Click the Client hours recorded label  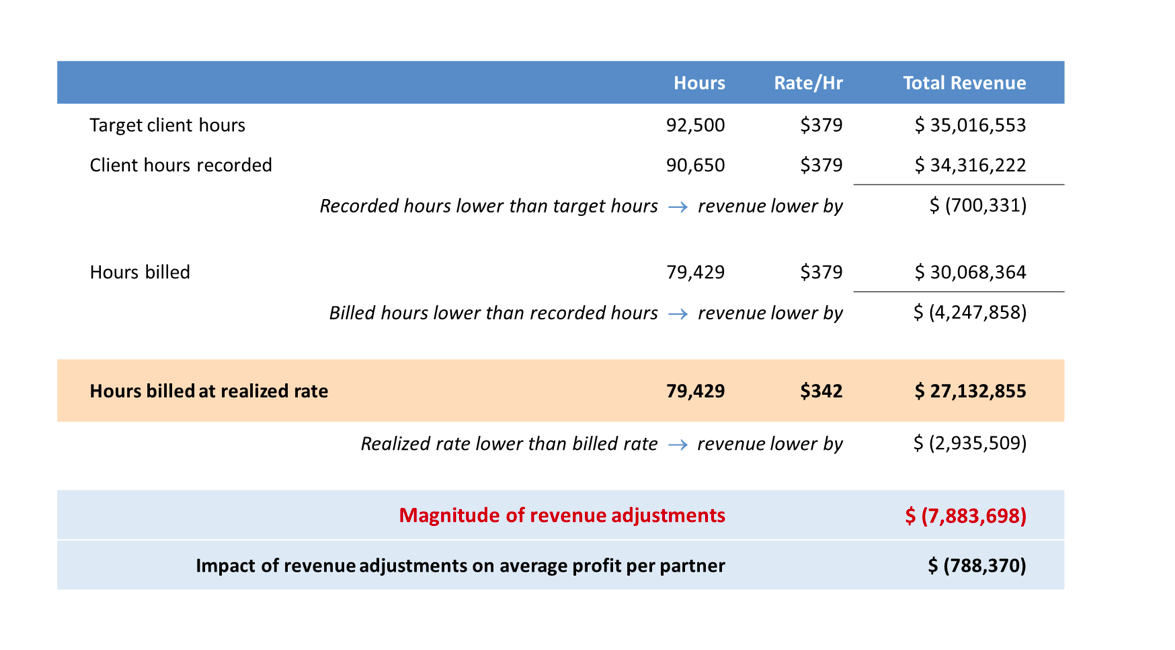181,165
